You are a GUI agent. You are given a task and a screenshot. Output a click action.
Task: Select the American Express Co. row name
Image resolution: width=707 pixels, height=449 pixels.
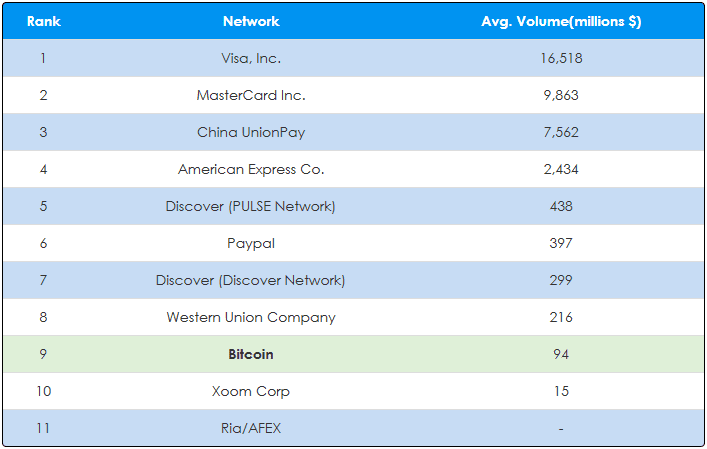(251, 169)
